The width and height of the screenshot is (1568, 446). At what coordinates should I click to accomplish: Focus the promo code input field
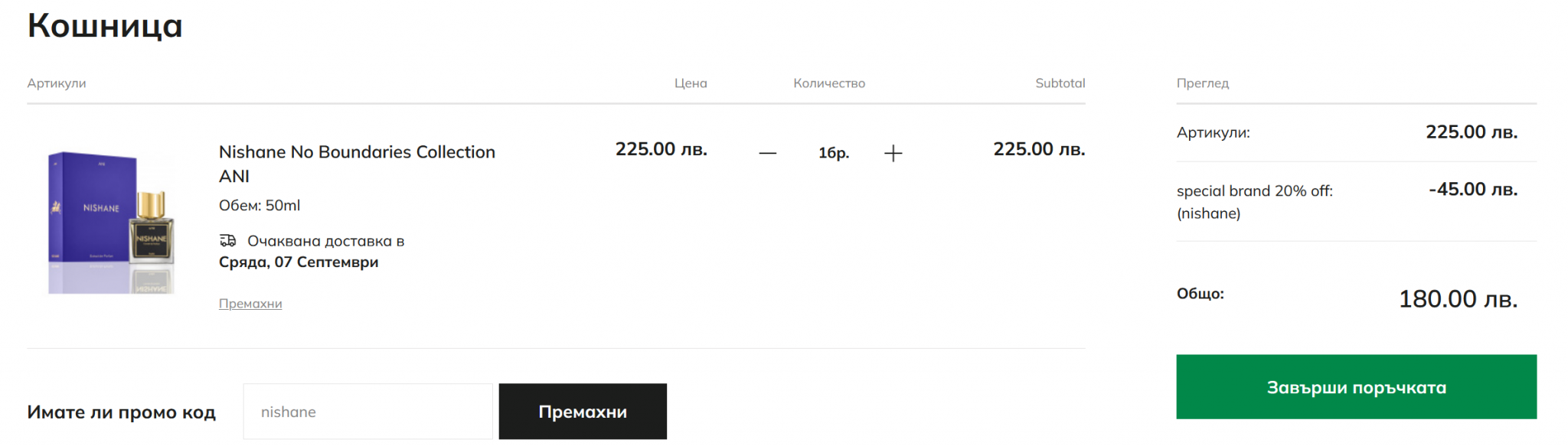pyautogui.click(x=367, y=412)
